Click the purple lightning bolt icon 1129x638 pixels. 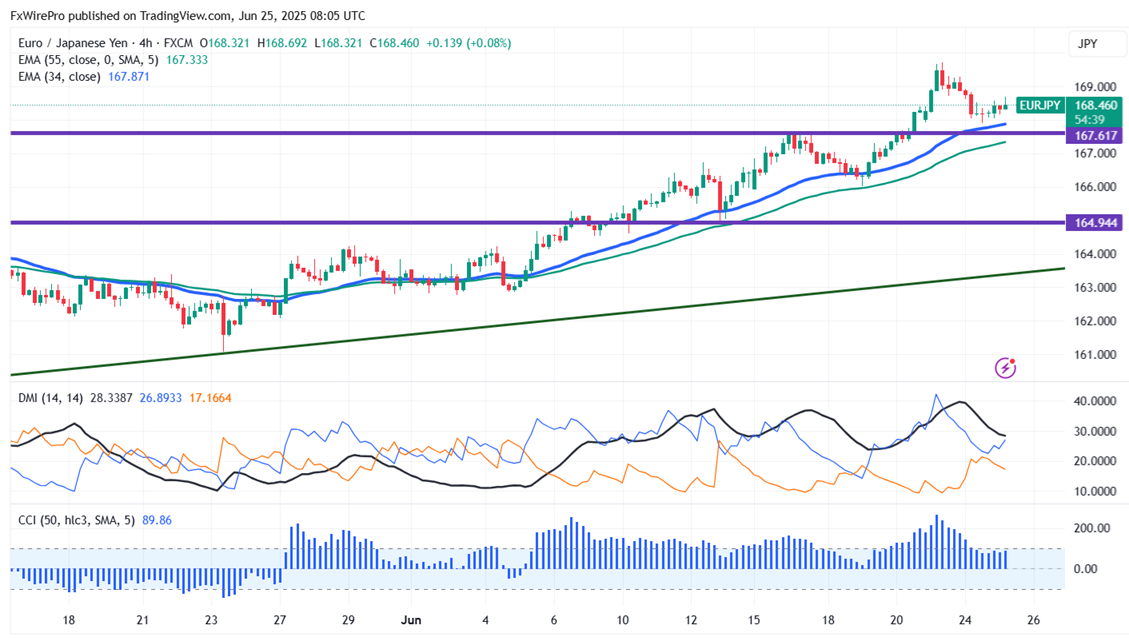pos(1006,368)
